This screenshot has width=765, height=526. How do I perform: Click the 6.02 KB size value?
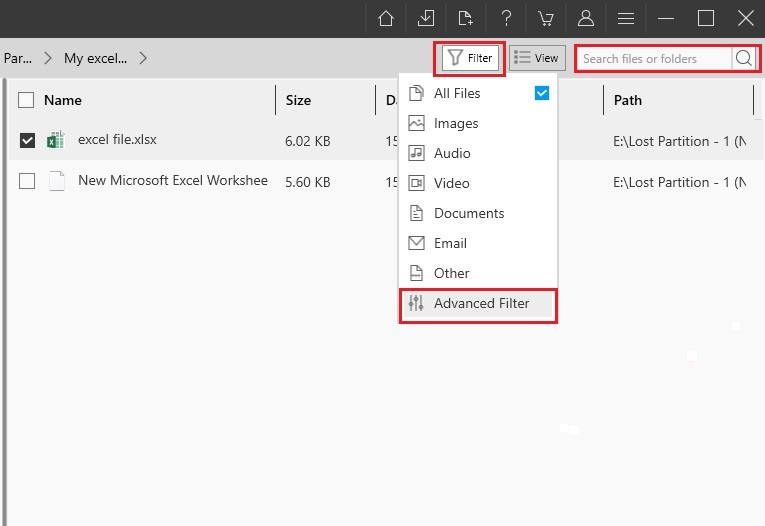pos(307,141)
